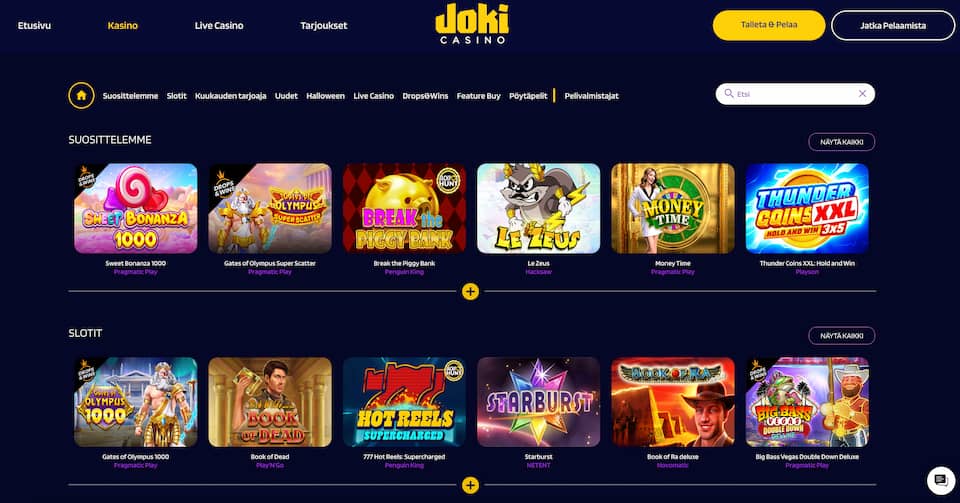
Task: Expand Slotit row with the plus icon
Action: (x=470, y=485)
